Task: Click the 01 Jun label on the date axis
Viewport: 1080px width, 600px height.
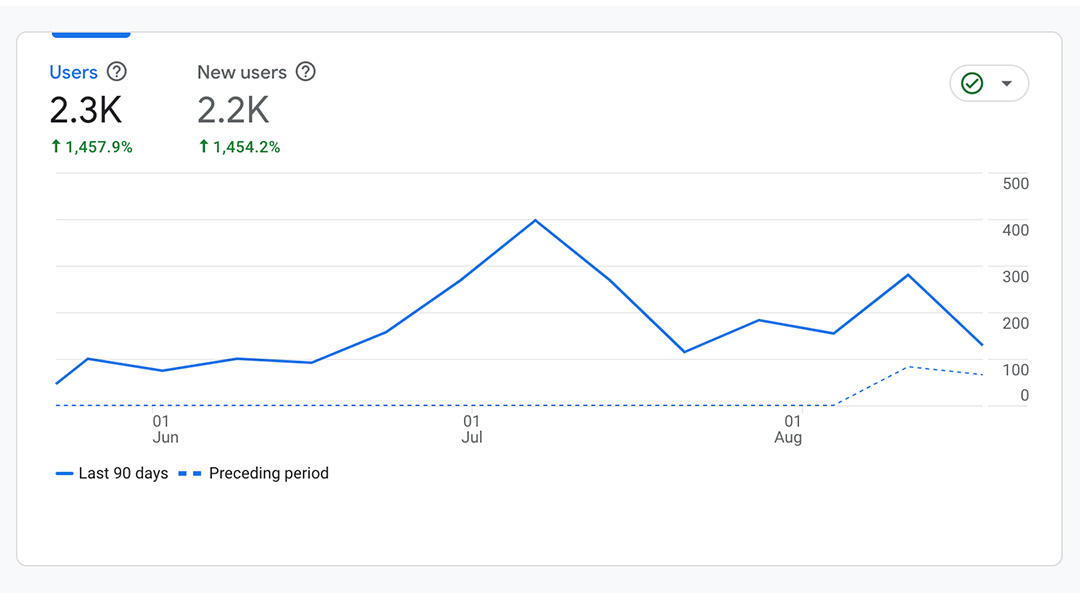Action: coord(164,429)
